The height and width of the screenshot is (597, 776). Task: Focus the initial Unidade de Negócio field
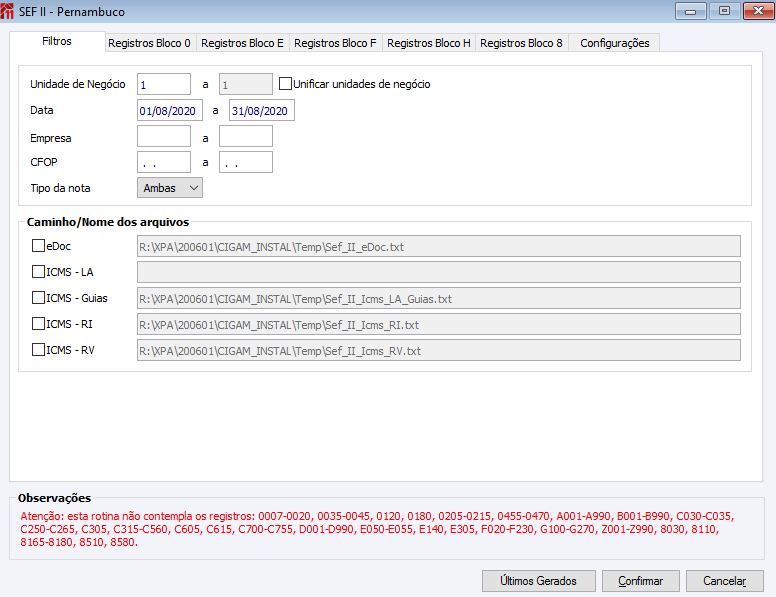coord(164,84)
